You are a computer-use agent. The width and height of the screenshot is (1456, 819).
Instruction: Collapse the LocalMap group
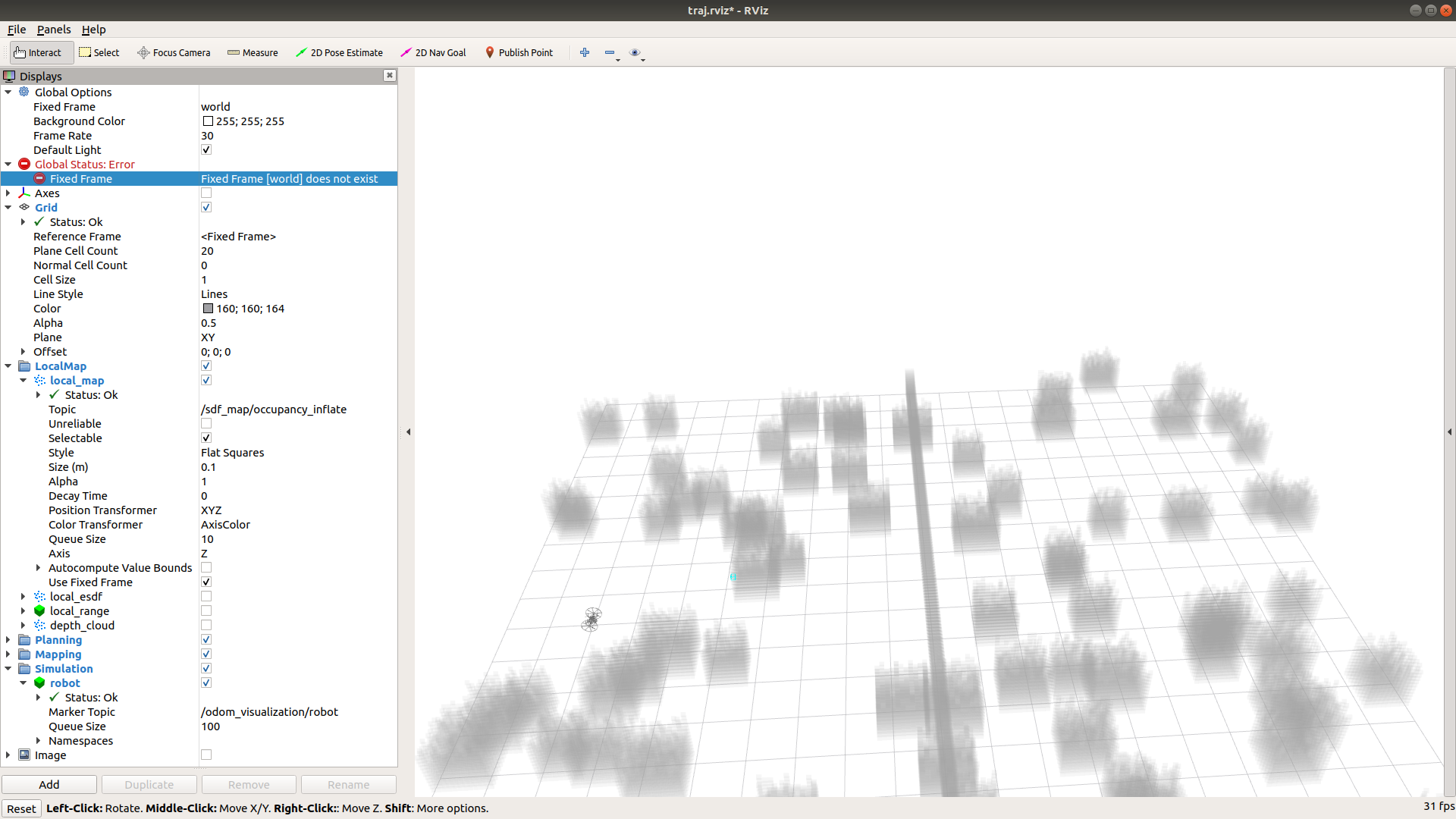(8, 366)
